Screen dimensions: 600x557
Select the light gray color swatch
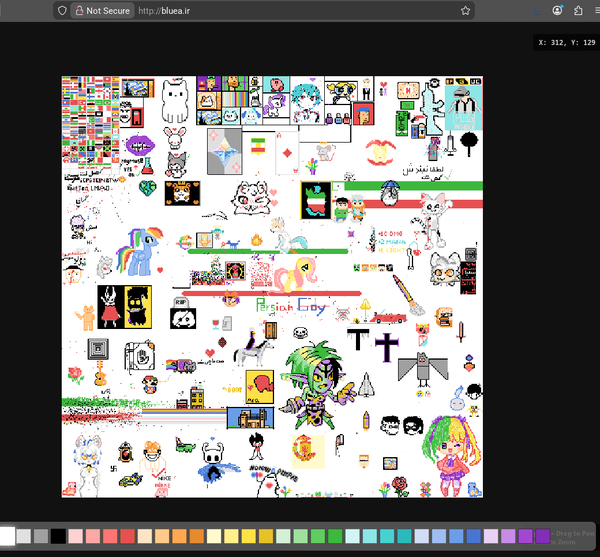tap(24, 536)
